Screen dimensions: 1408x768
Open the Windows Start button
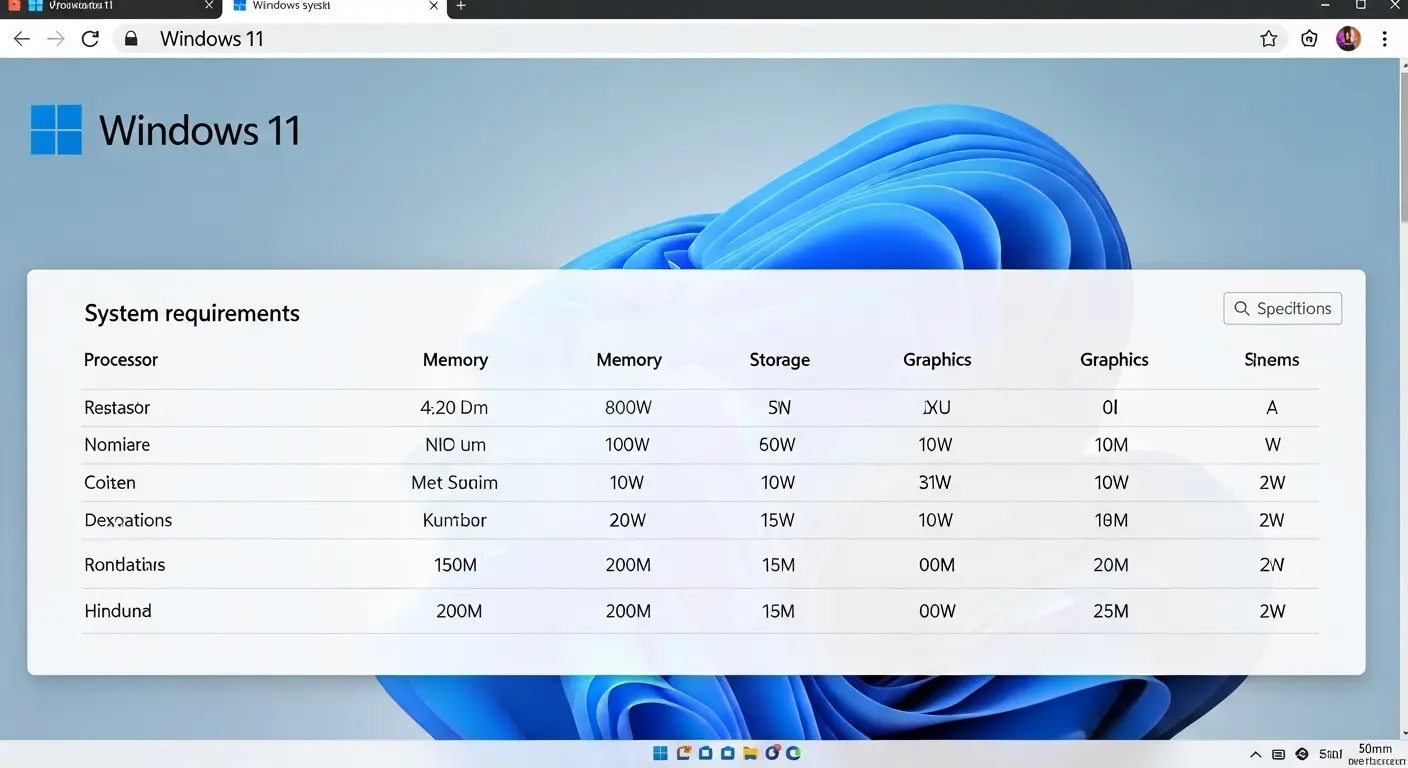pos(661,753)
